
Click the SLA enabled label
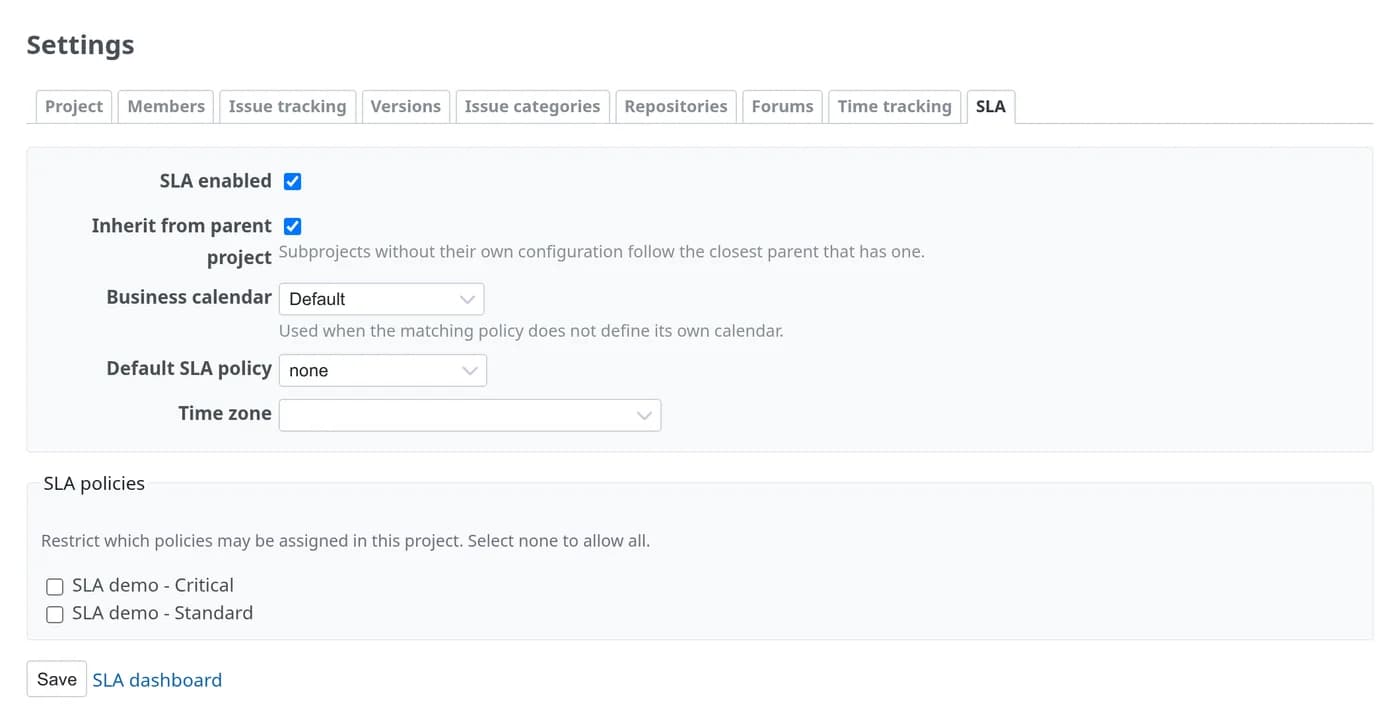click(215, 181)
